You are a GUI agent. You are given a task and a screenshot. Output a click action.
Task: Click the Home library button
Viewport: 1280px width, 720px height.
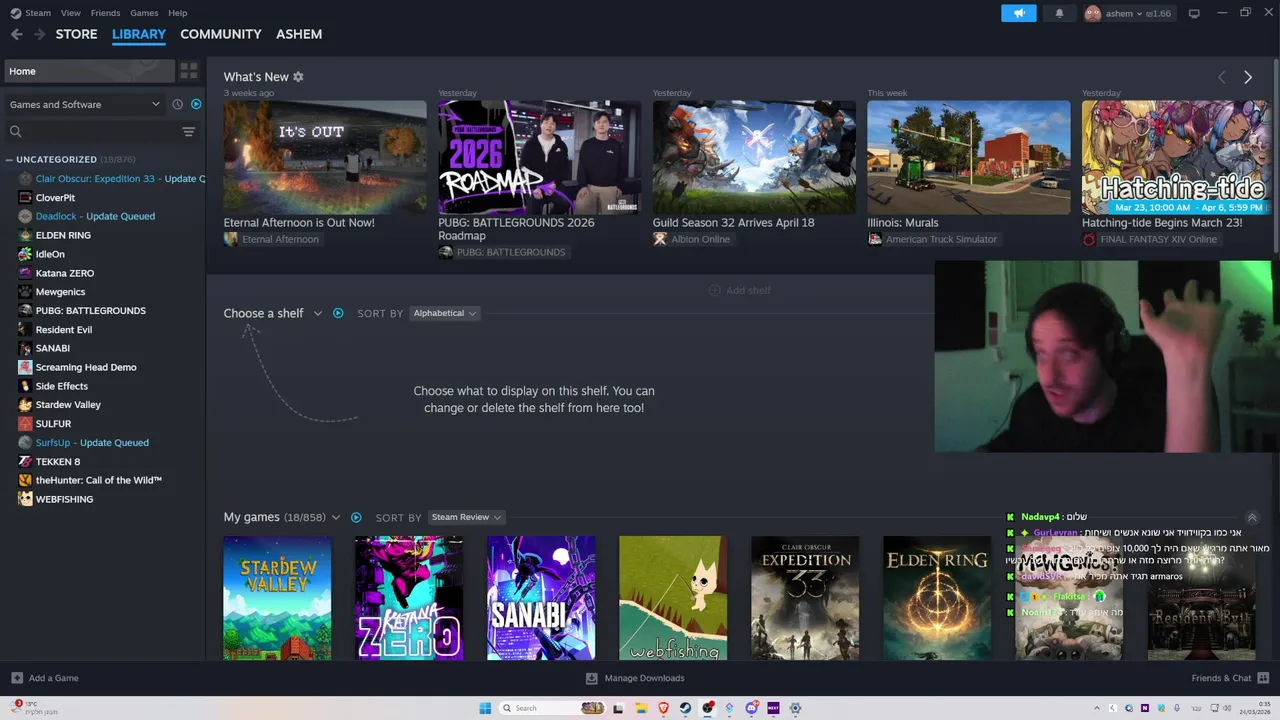click(88, 71)
